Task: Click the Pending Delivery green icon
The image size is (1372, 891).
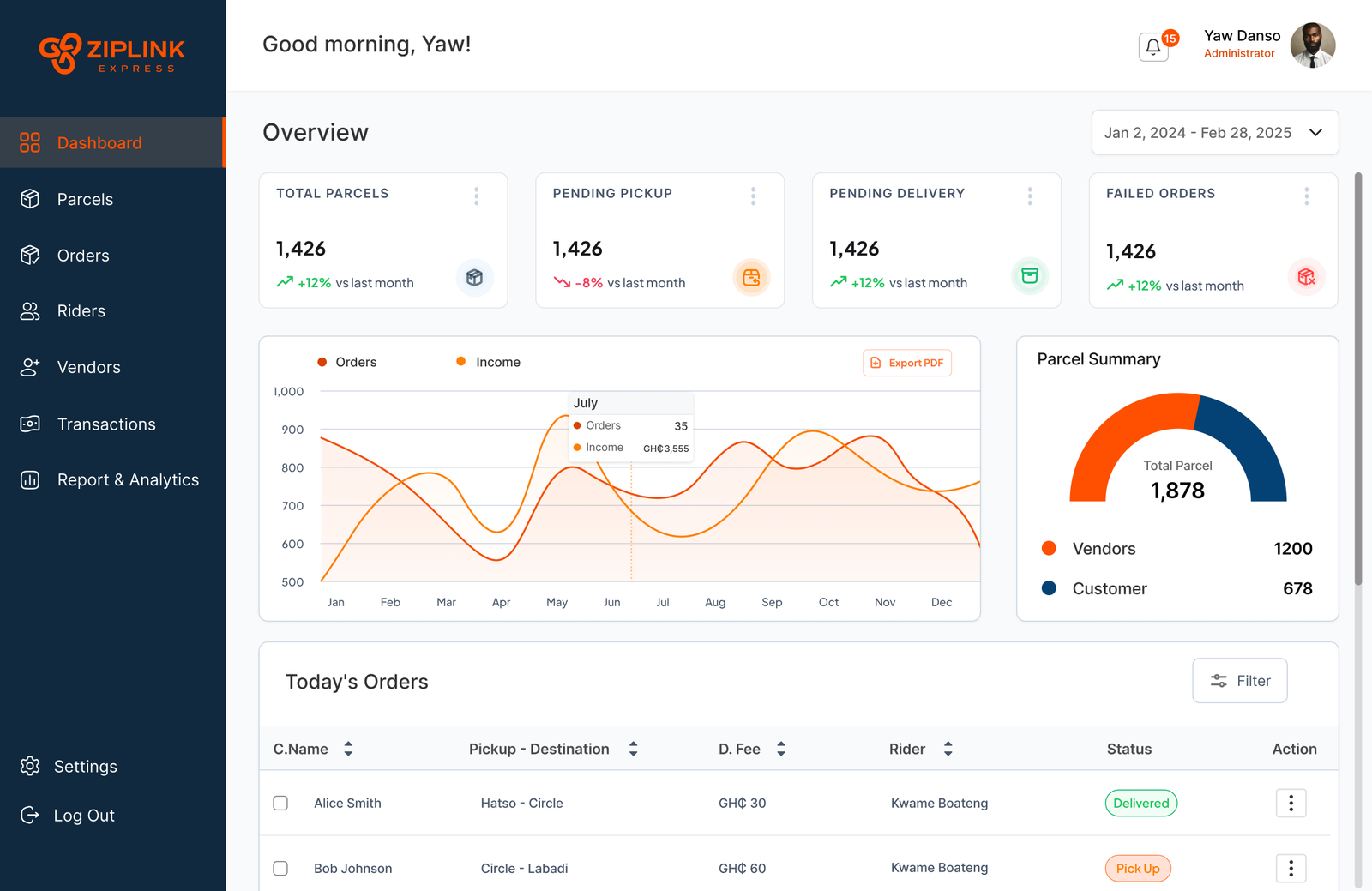Action: click(1029, 276)
